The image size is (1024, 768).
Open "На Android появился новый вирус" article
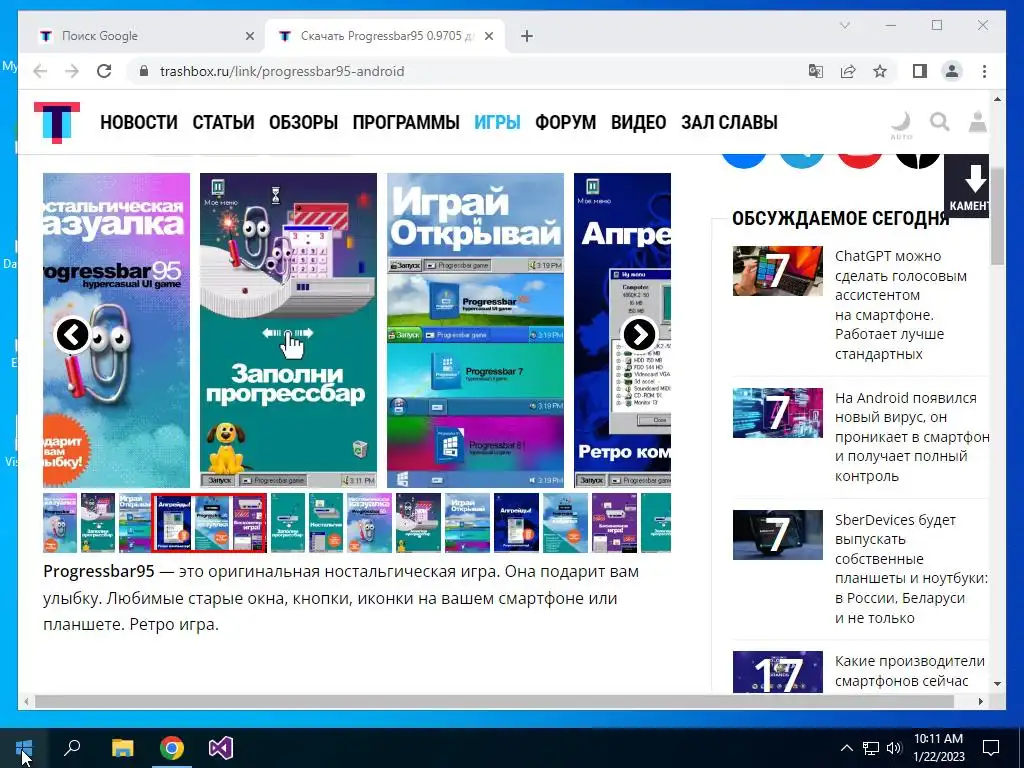pyautogui.click(x=912, y=436)
